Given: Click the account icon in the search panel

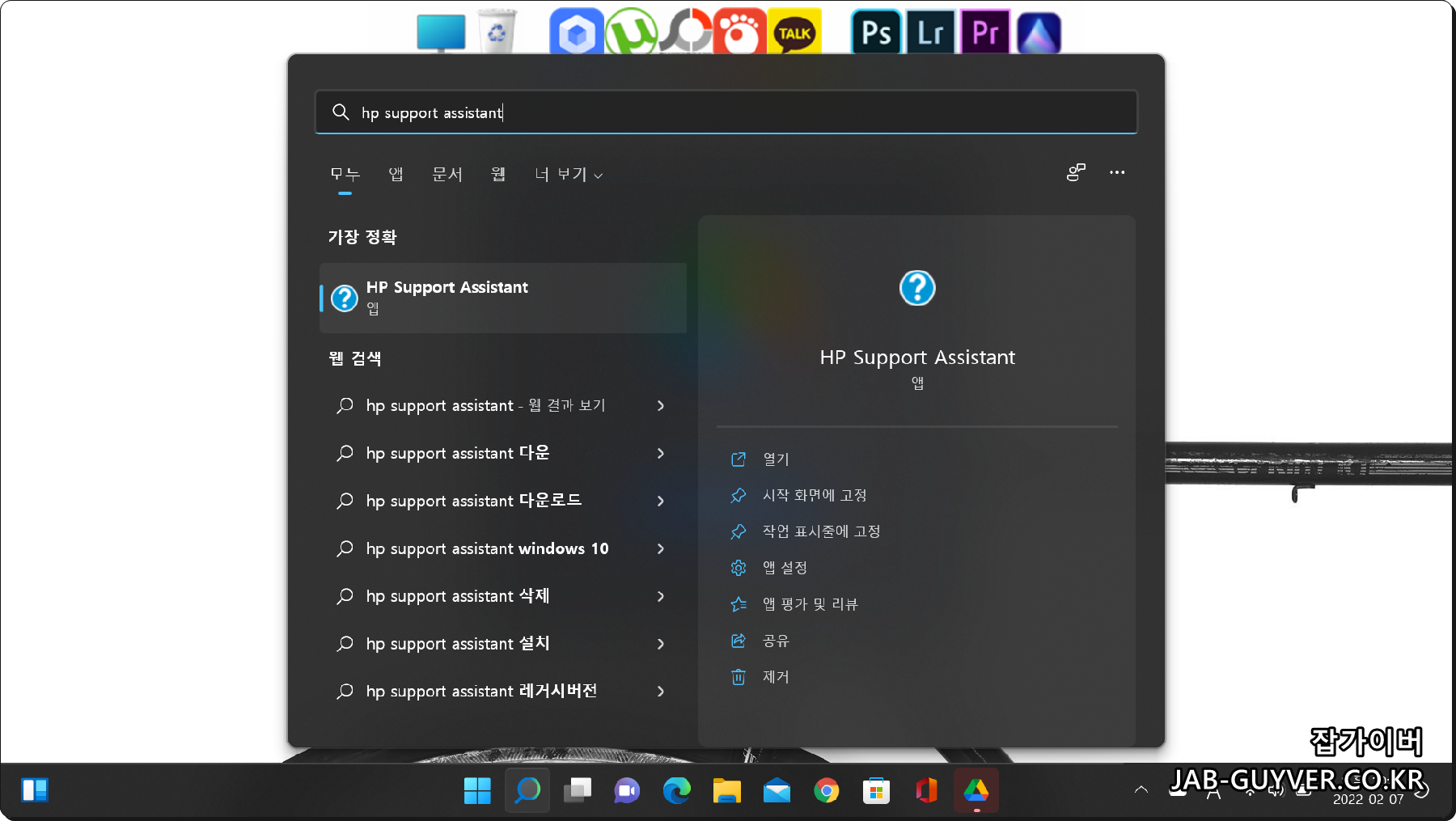Looking at the screenshot, I should [1075, 172].
